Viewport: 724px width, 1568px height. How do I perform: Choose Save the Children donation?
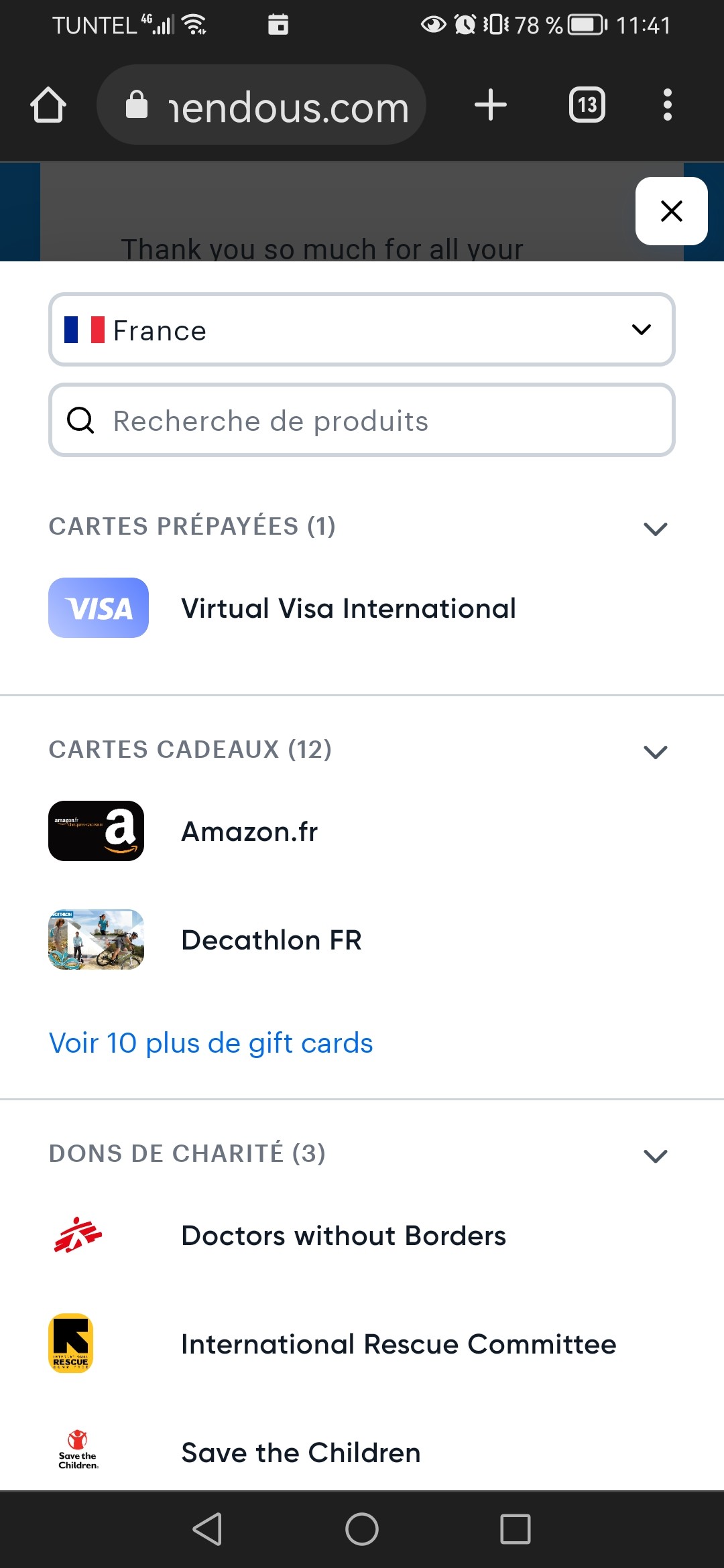301,1453
